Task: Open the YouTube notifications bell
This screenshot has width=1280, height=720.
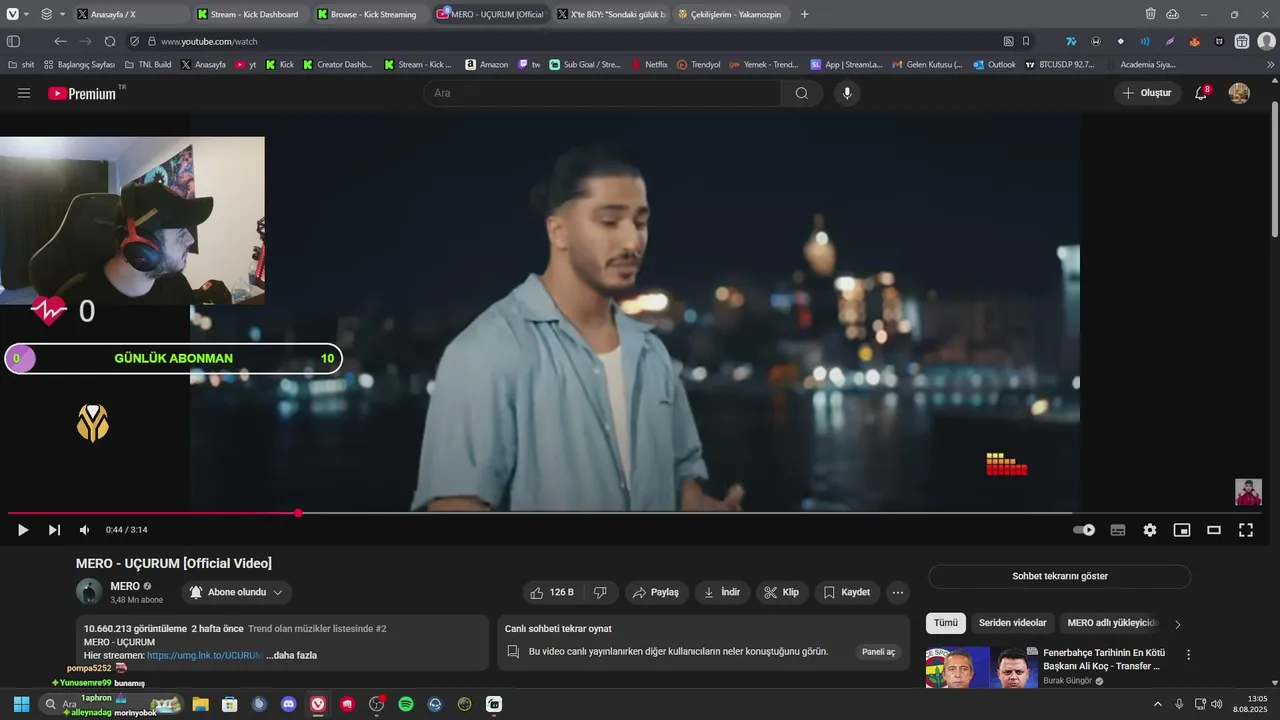Action: (1201, 93)
